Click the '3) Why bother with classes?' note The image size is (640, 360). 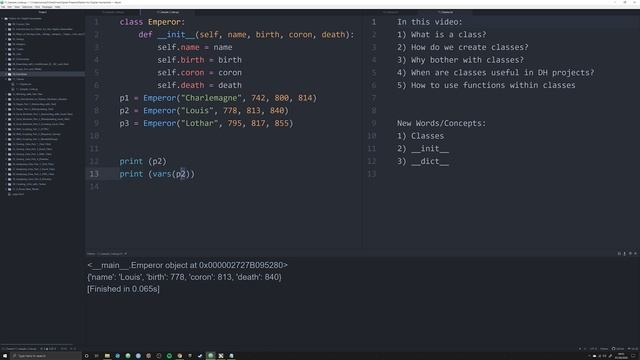point(460,60)
